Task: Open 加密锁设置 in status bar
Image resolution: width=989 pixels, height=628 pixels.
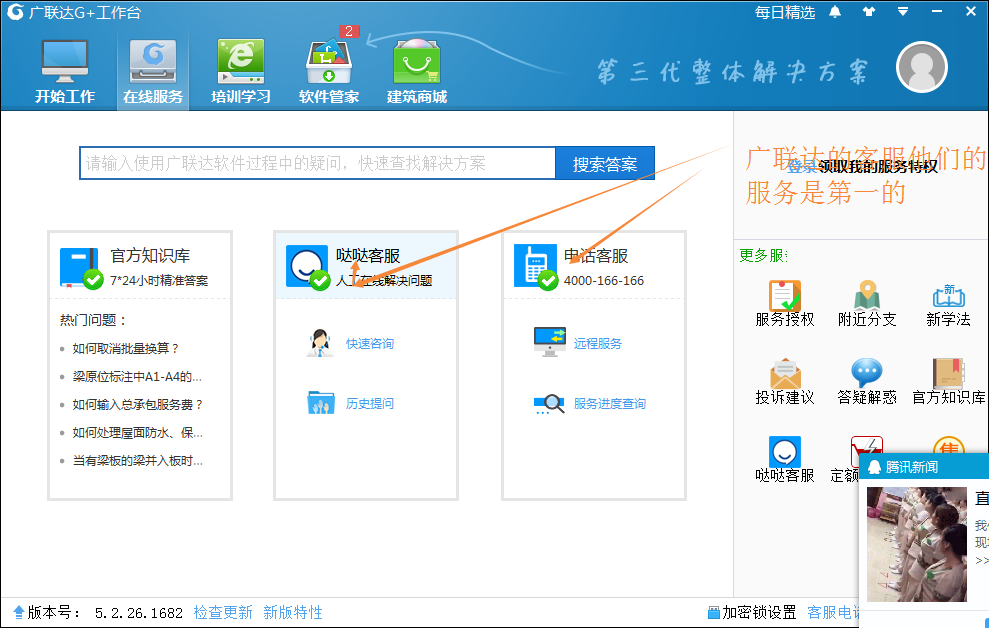Action: click(752, 612)
